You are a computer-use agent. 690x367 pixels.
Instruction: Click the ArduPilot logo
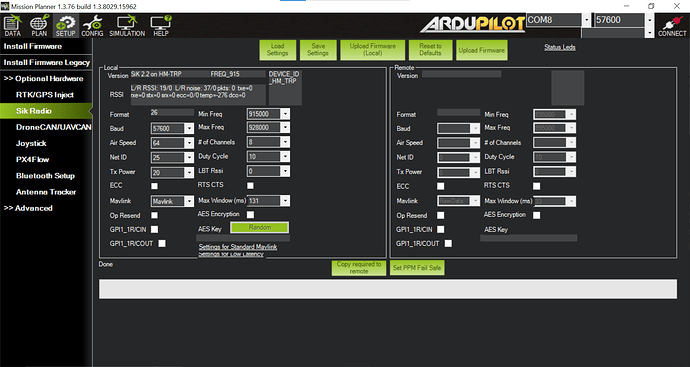[473, 25]
